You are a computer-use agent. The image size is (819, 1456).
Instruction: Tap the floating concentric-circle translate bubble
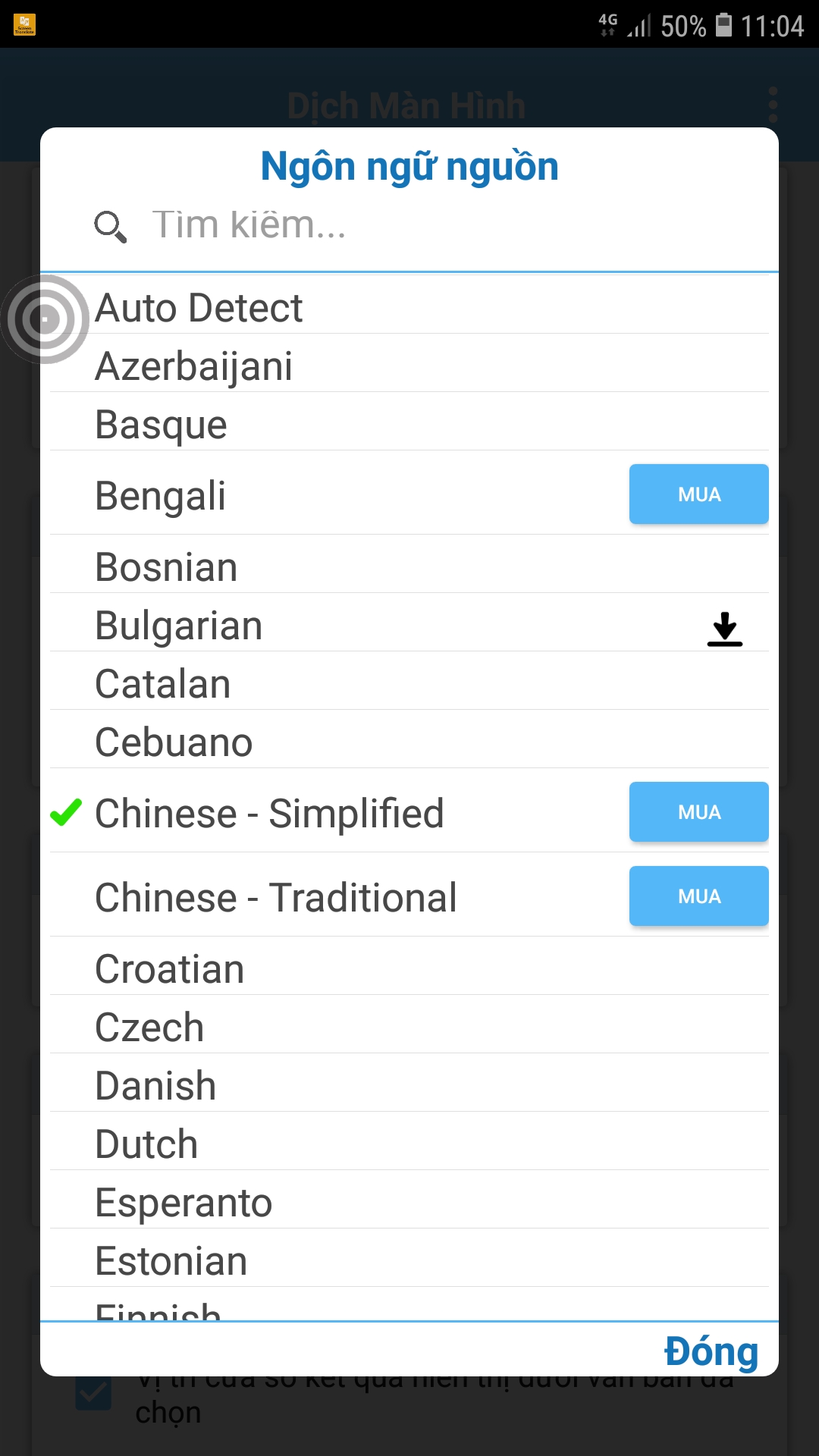[x=45, y=319]
